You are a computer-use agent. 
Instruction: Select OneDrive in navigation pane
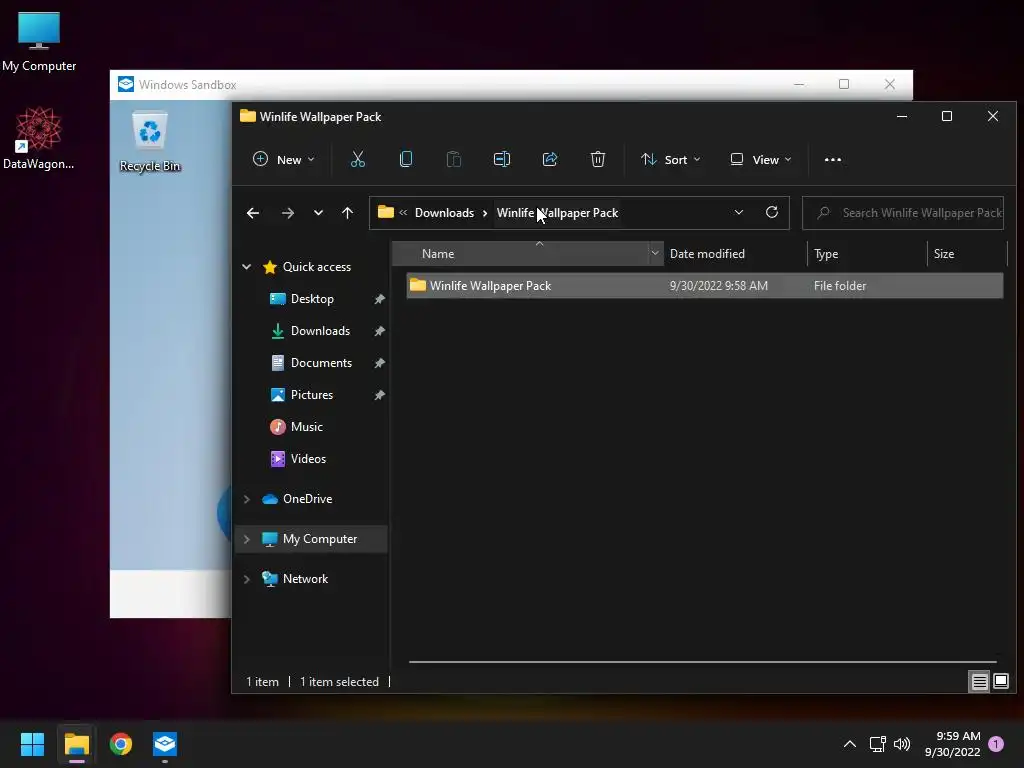tap(308, 499)
